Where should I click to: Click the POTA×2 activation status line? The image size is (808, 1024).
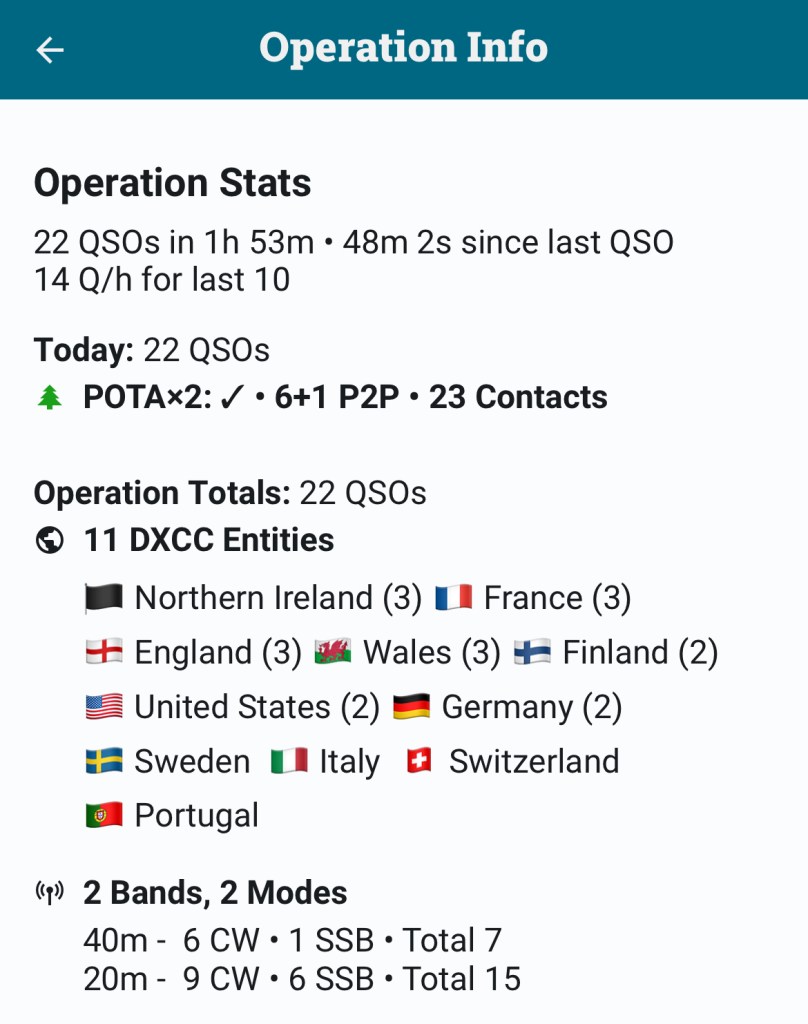pyautogui.click(x=344, y=398)
